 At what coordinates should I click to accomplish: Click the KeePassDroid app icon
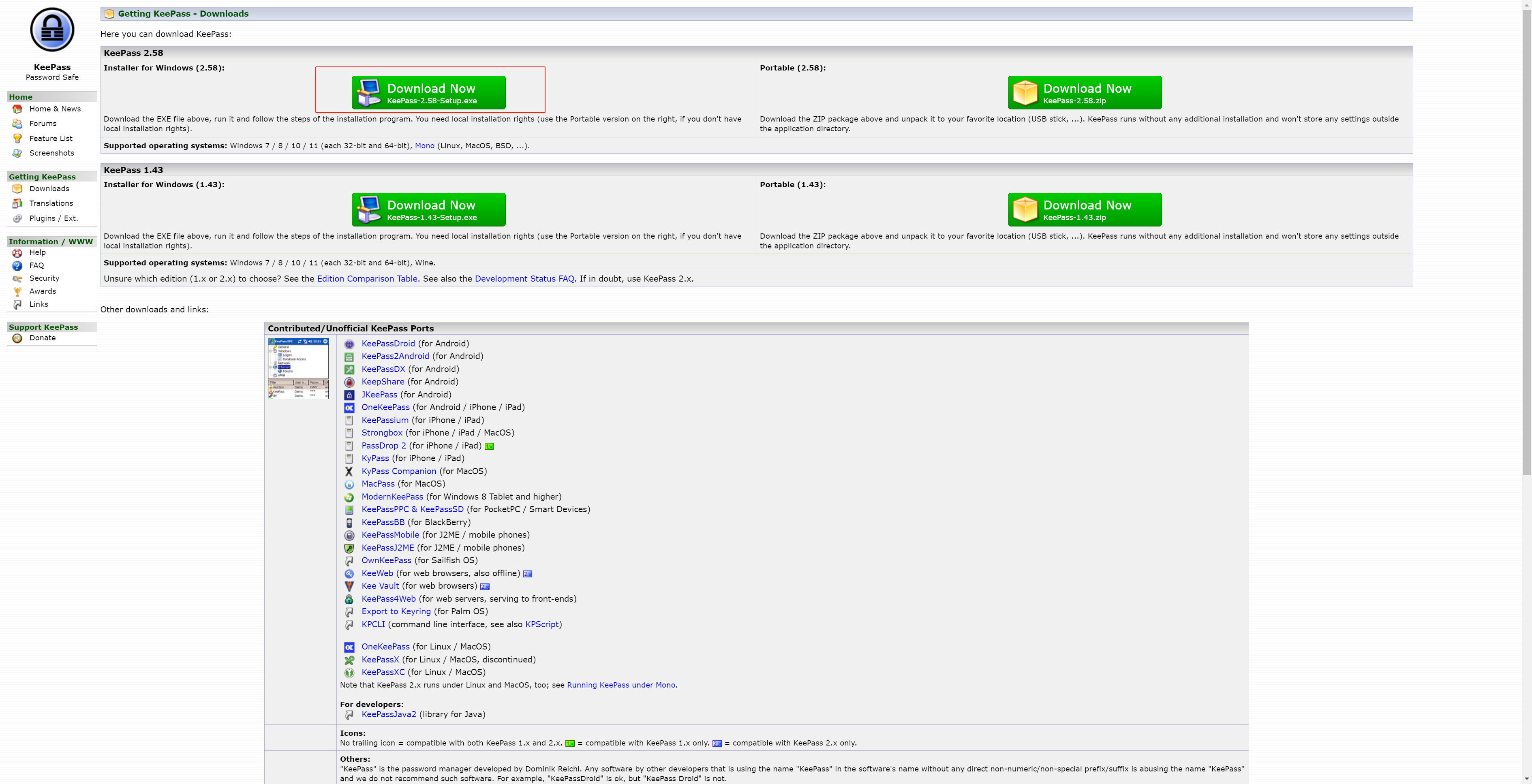349,344
